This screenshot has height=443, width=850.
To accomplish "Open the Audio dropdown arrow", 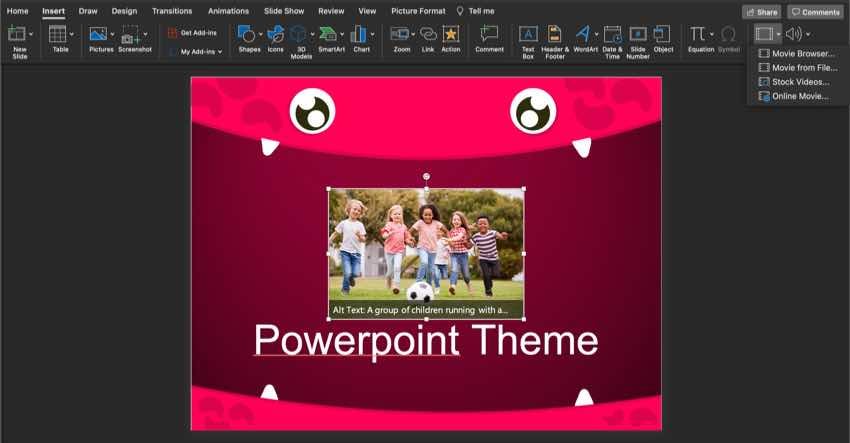I will click(x=808, y=34).
